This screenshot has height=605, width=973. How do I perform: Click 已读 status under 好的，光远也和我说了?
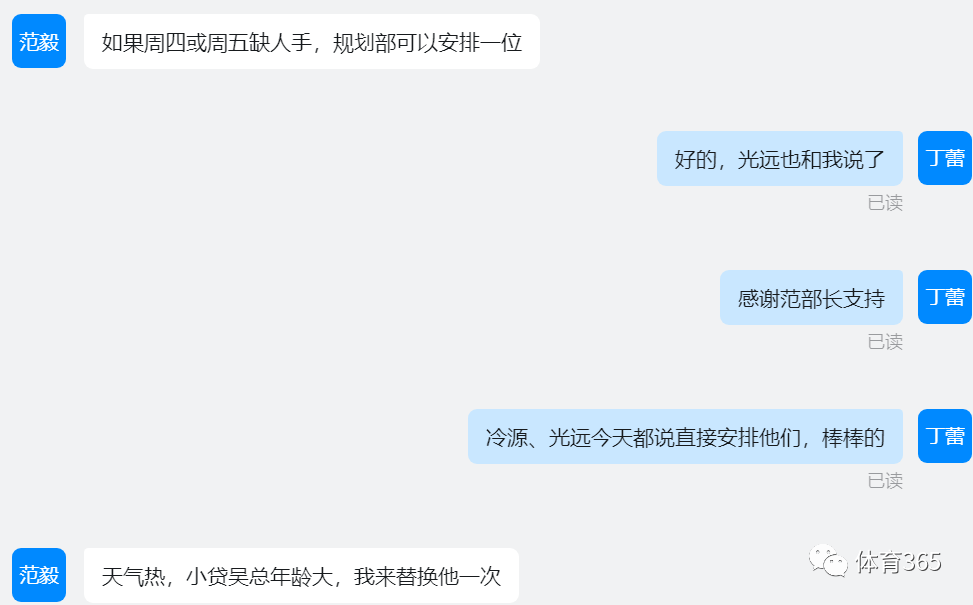coord(885,203)
